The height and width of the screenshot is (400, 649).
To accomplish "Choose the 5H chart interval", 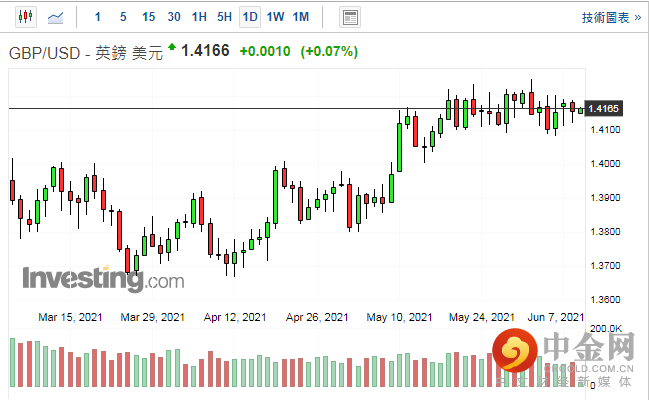I will [x=224, y=17].
